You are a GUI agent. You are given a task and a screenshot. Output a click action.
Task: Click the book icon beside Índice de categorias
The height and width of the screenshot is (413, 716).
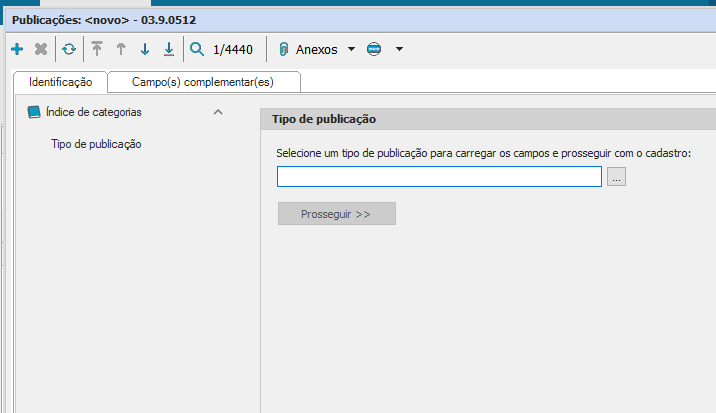[x=34, y=112]
